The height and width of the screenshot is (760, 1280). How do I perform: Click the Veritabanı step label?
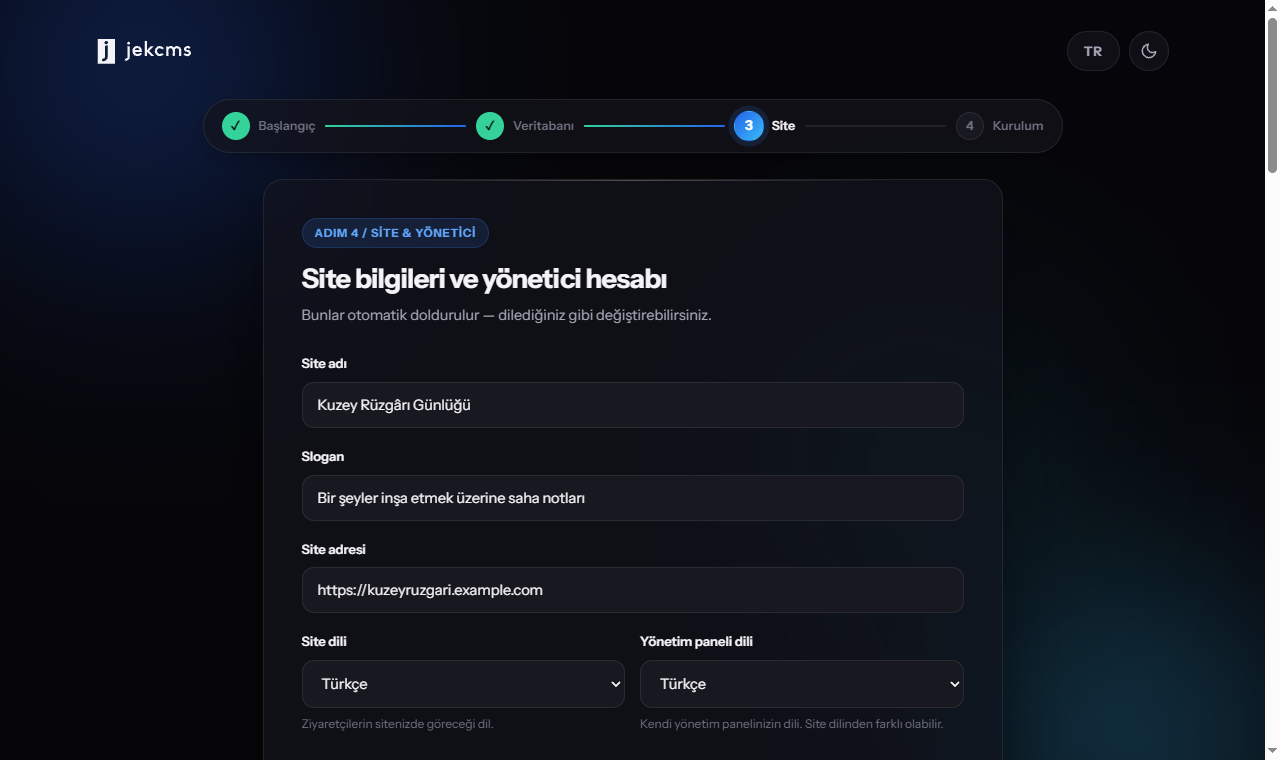pos(543,126)
